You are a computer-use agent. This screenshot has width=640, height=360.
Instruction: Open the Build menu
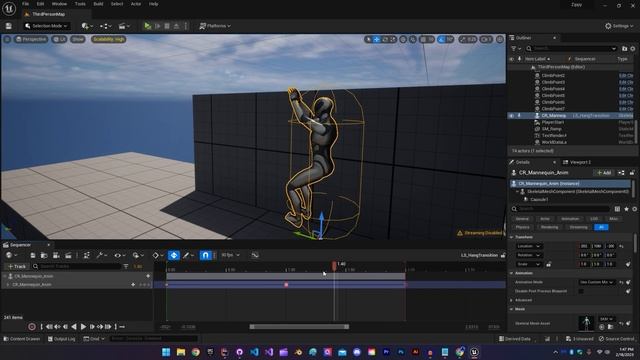[98, 4]
